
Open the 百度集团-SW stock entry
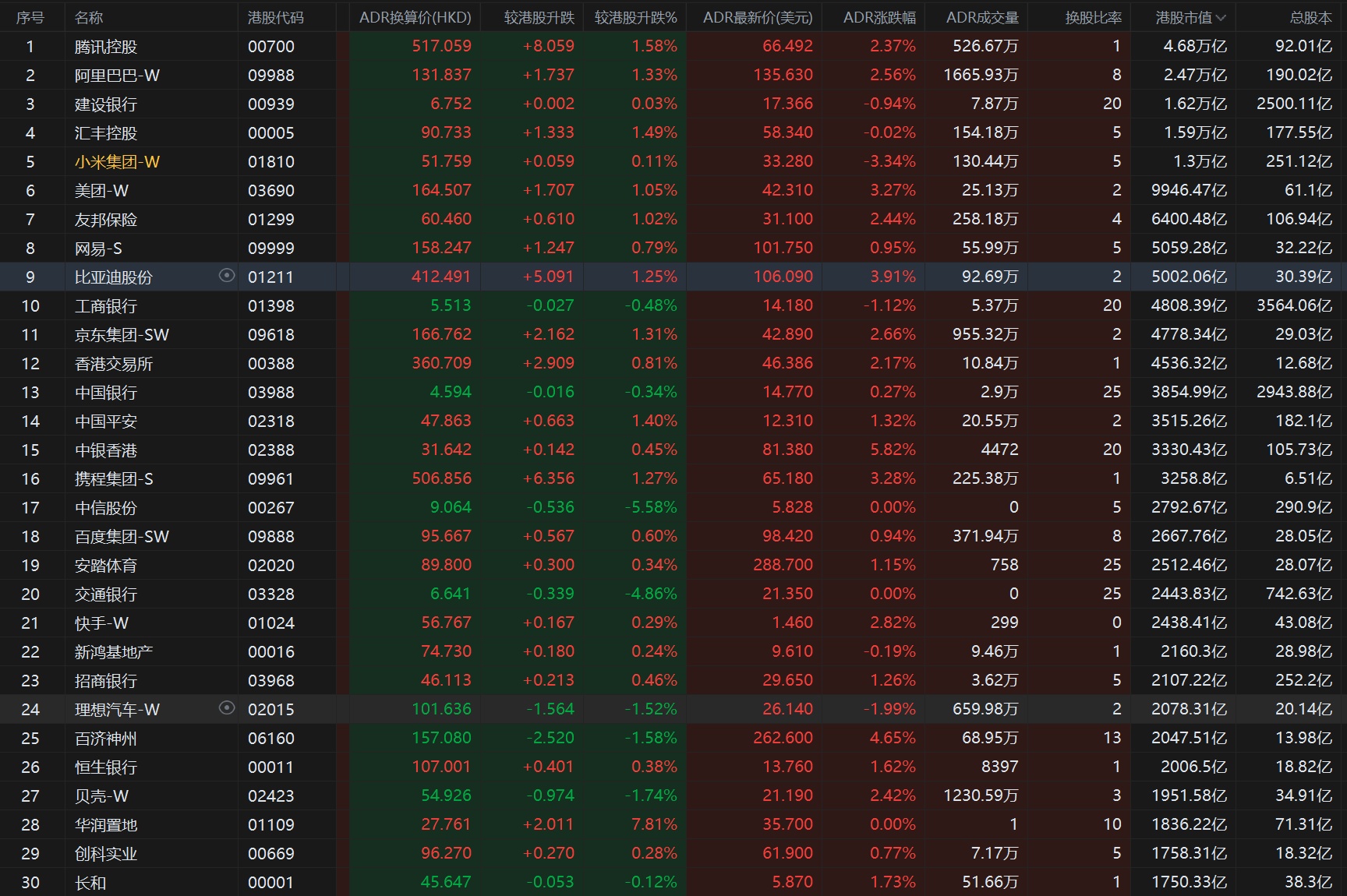(122, 537)
